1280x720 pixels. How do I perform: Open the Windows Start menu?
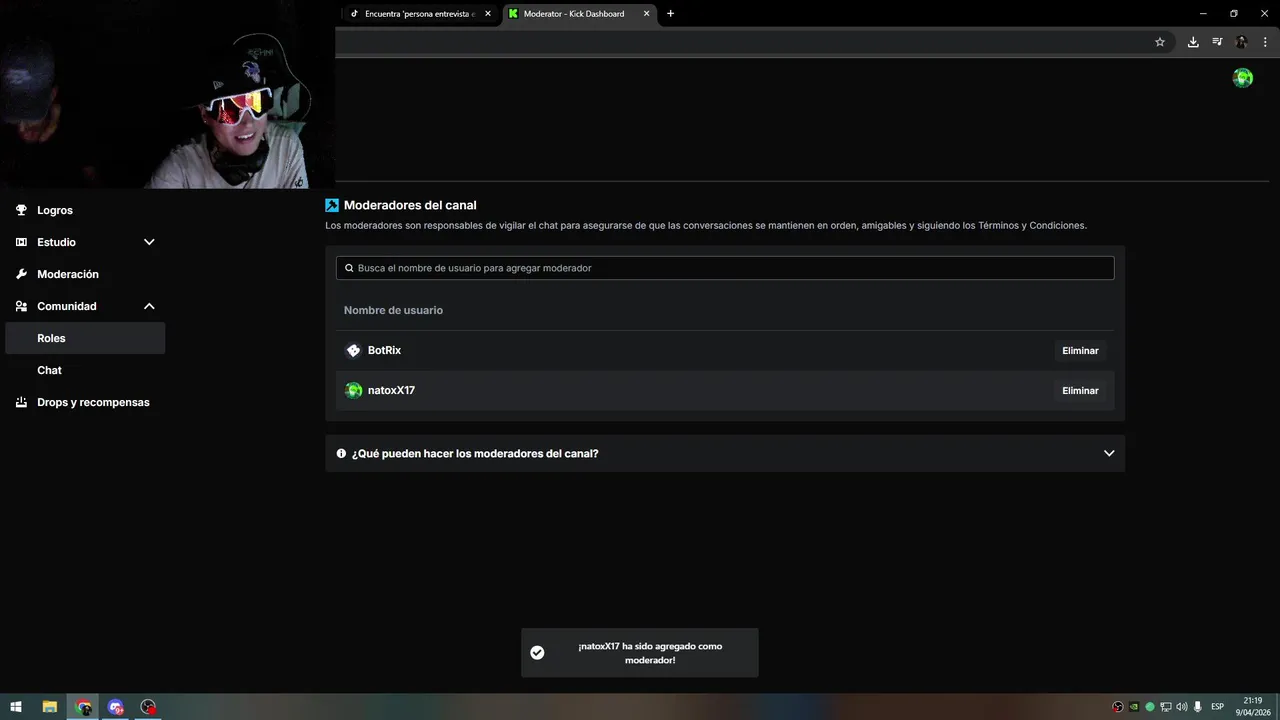tap(16, 707)
